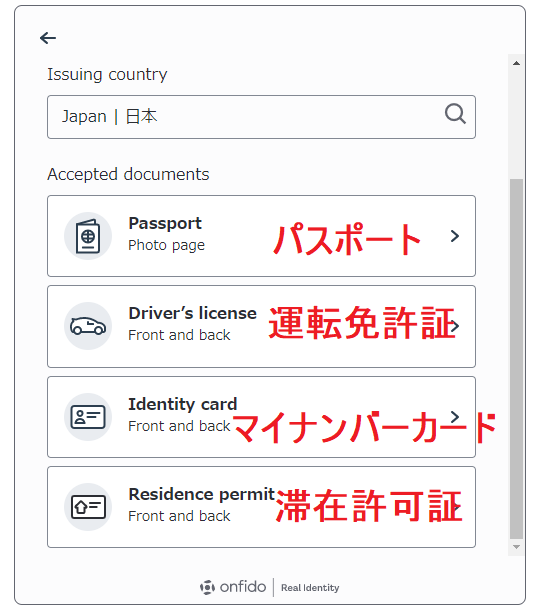Image resolution: width=538 pixels, height=611 pixels.
Task: Click the identity card icon
Action: click(88, 417)
